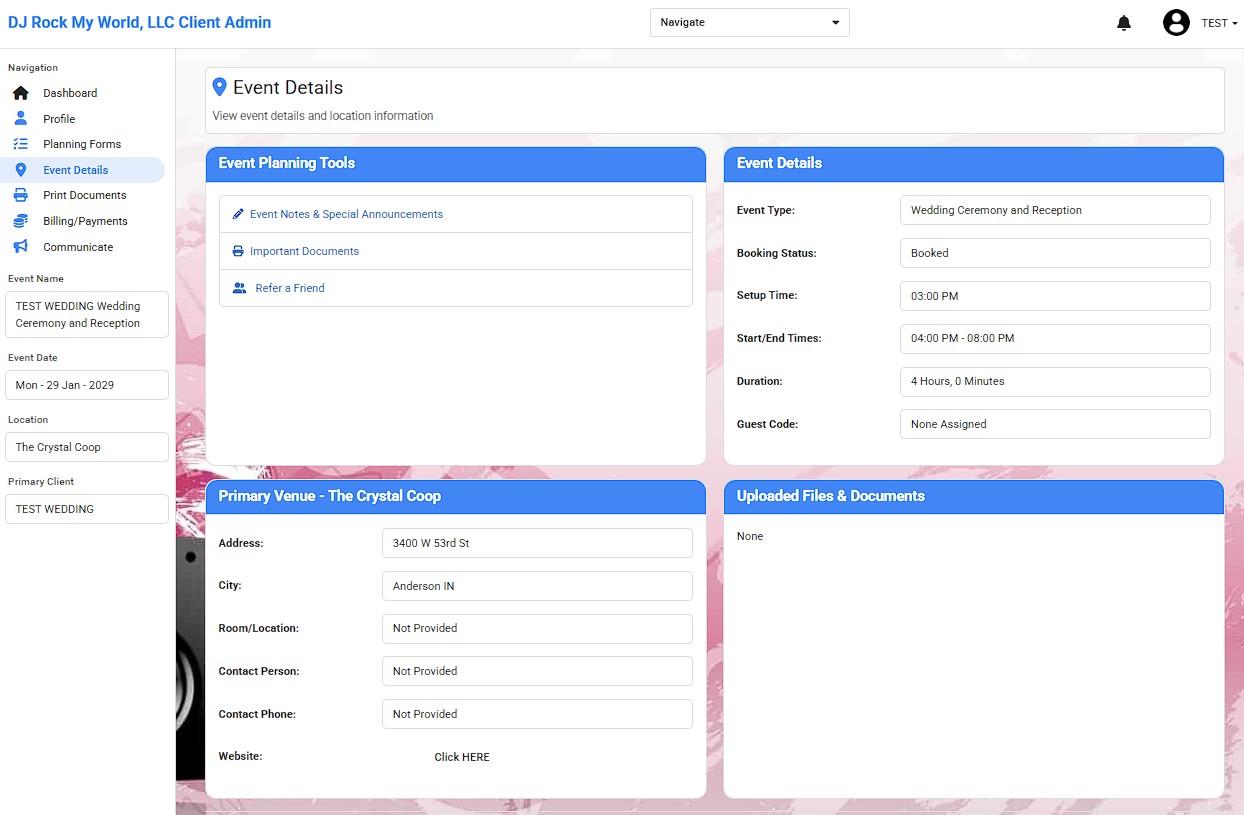Open Profile navigation item
The width and height of the screenshot is (1244, 815).
pyautogui.click(x=59, y=119)
